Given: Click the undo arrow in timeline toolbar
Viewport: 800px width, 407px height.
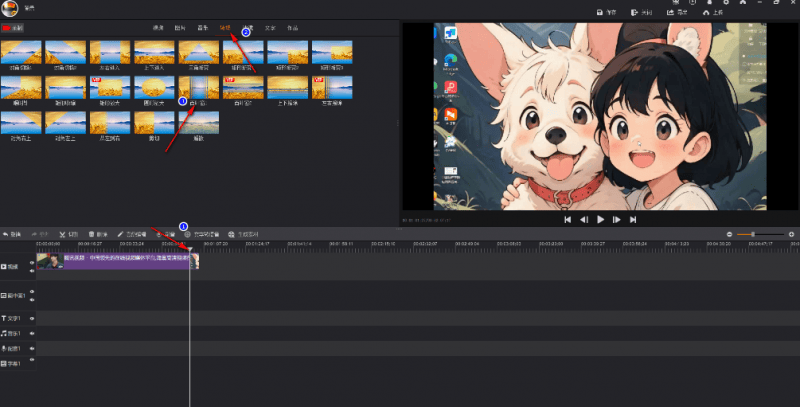Looking at the screenshot, I should (5, 234).
